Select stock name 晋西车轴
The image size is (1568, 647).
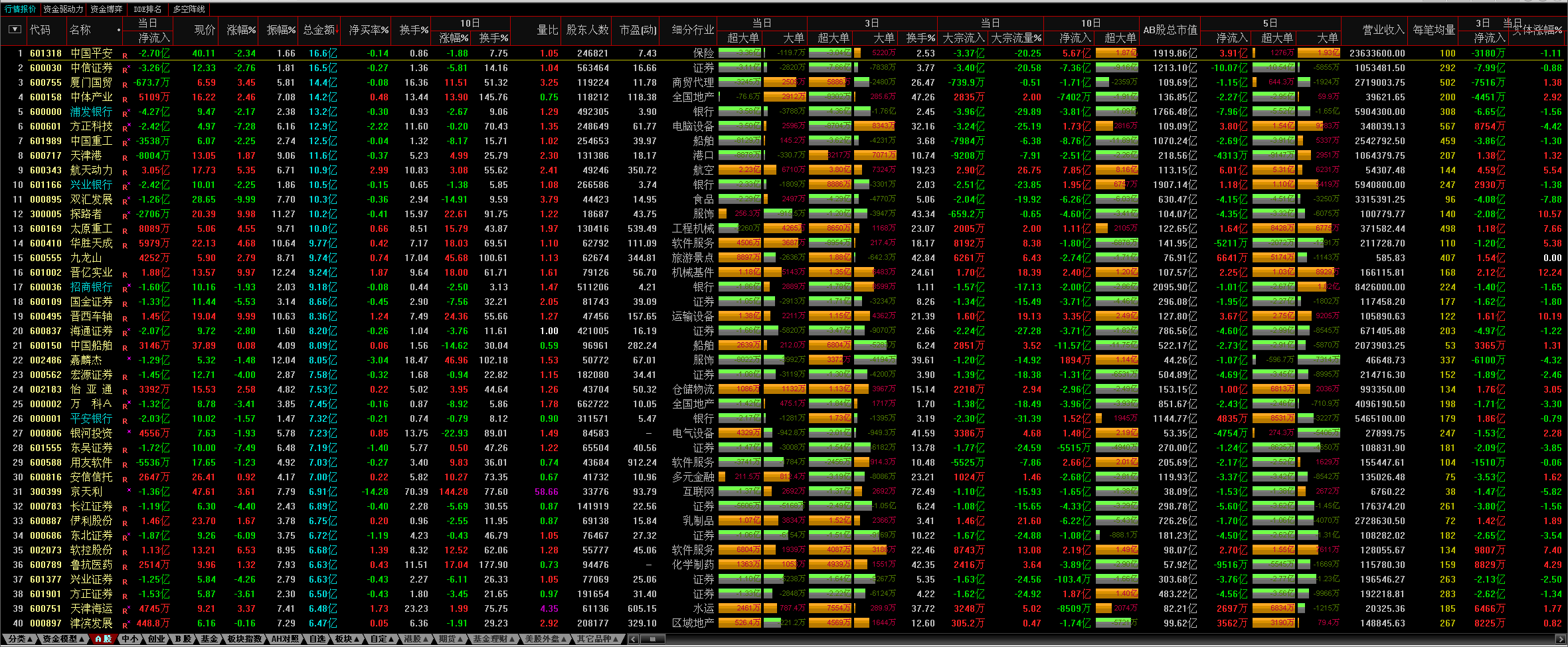[x=92, y=316]
